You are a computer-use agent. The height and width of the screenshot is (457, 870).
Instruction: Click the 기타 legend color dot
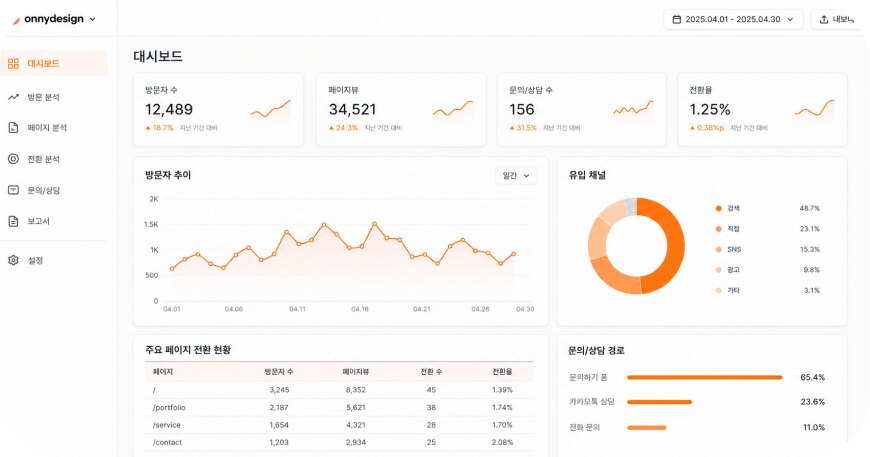pos(719,291)
